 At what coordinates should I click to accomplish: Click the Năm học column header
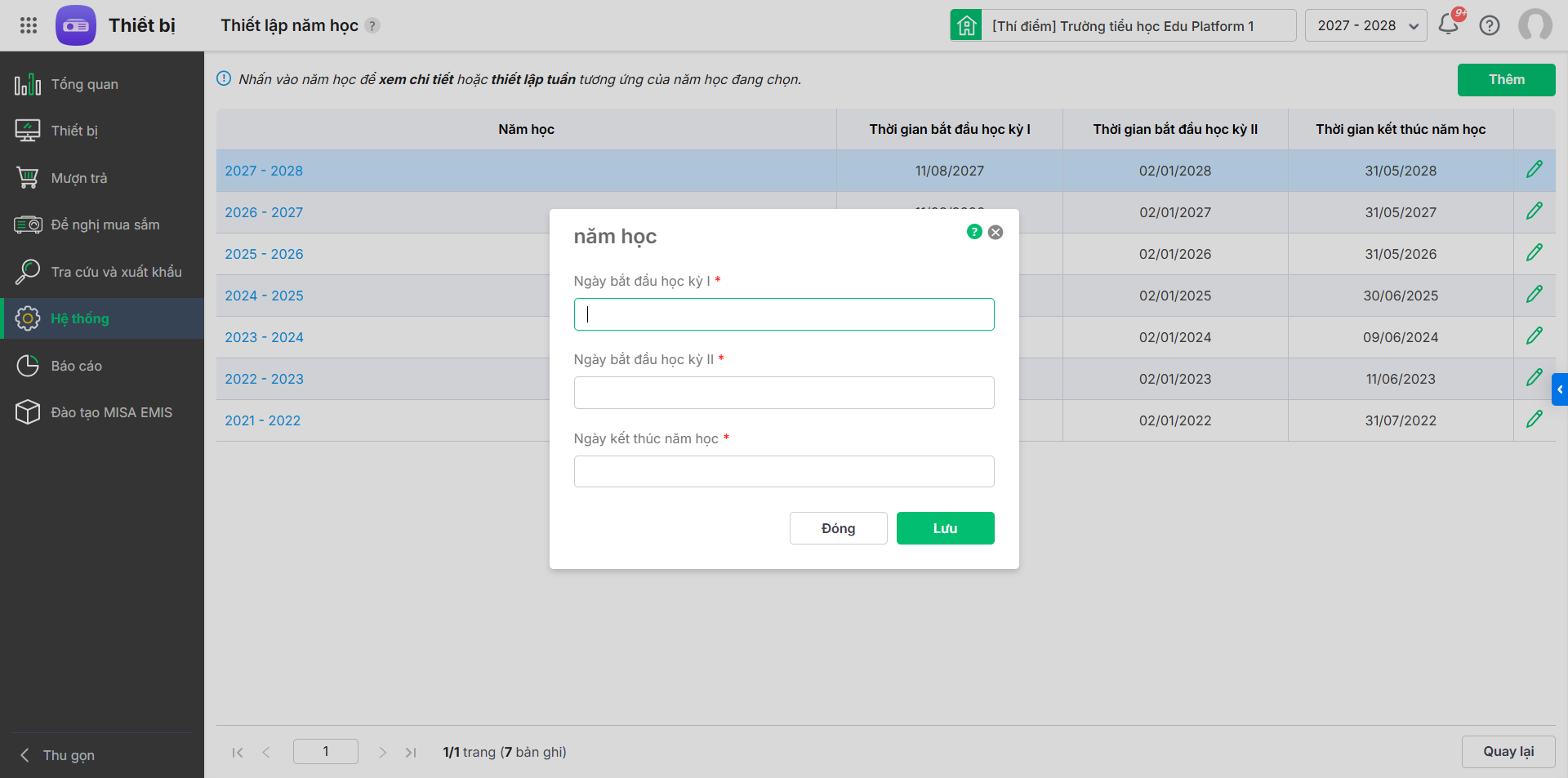(526, 129)
